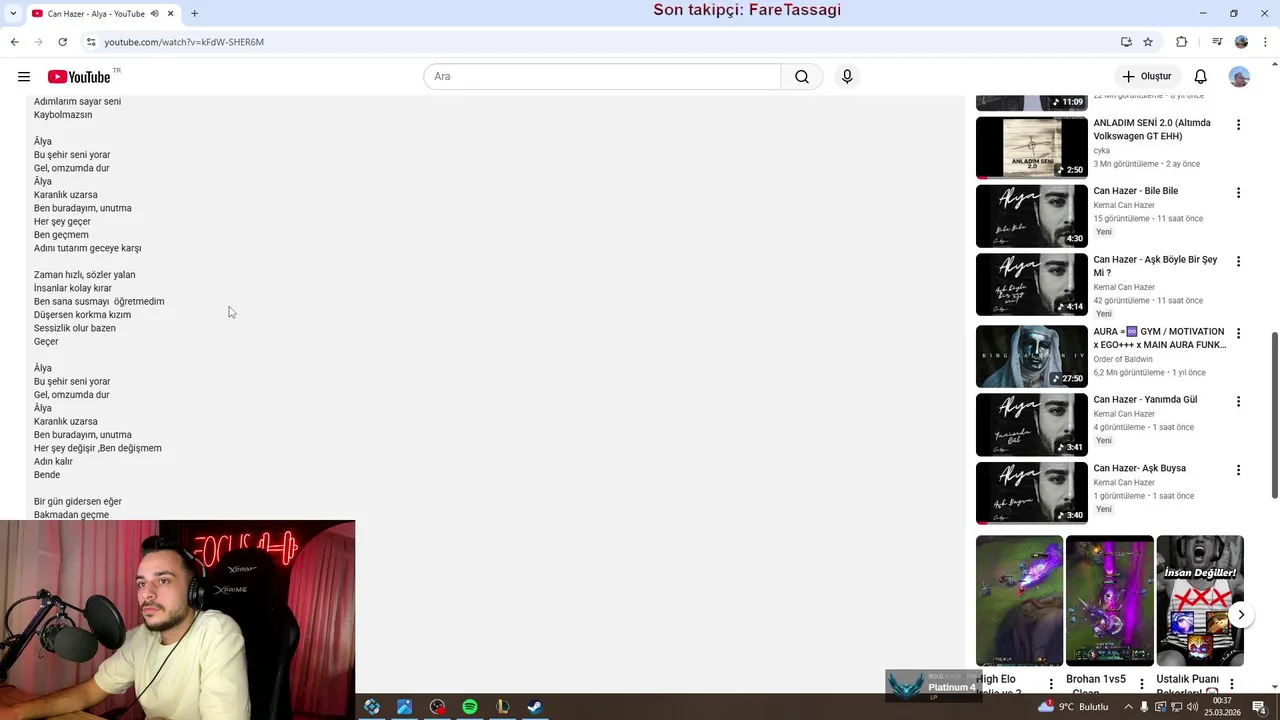Open the YouTube account avatar menu
Screen dimensions: 1280x720
1239,77
